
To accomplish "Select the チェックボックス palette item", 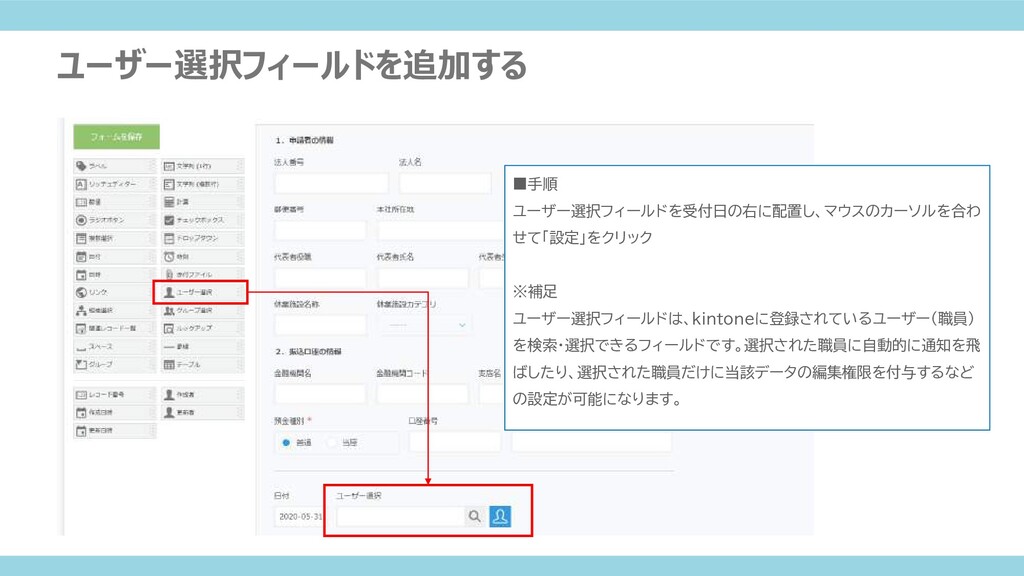I will 202,220.
